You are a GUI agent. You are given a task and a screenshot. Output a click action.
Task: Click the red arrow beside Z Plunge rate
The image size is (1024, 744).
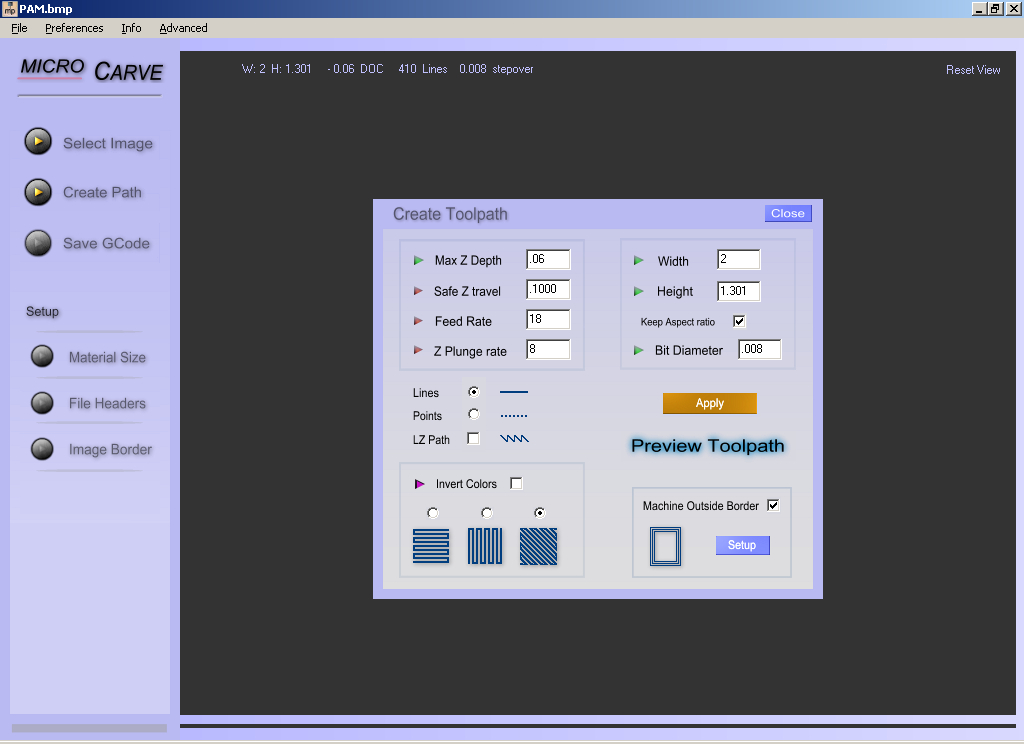click(418, 350)
